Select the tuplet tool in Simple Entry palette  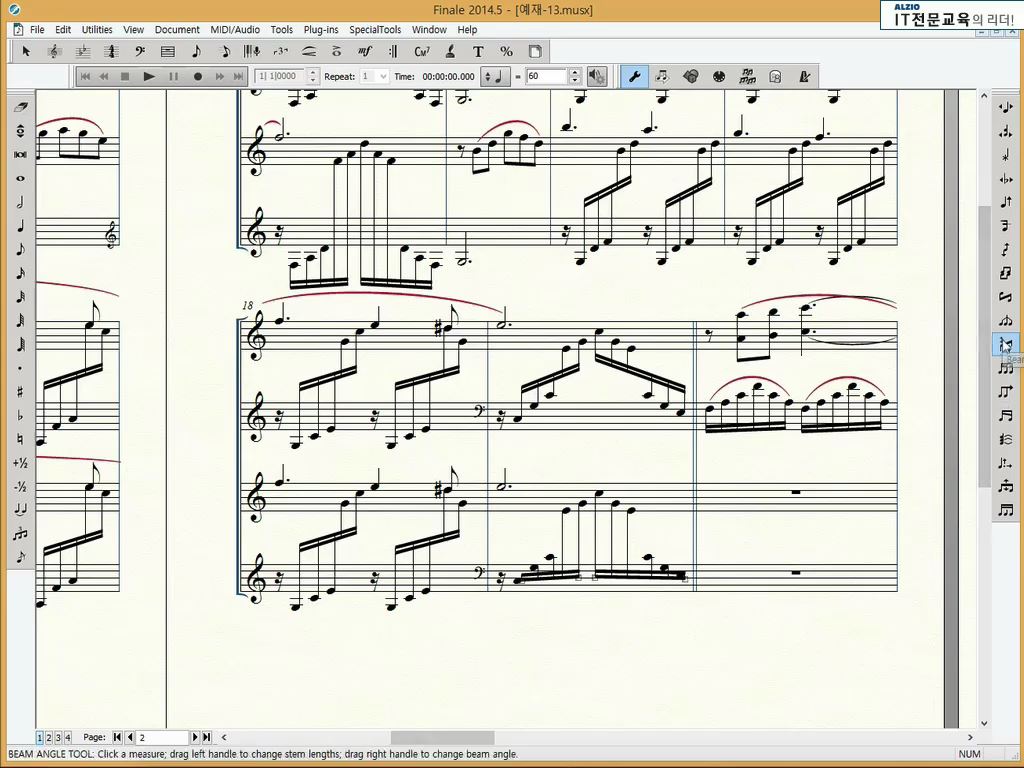tap(20, 534)
